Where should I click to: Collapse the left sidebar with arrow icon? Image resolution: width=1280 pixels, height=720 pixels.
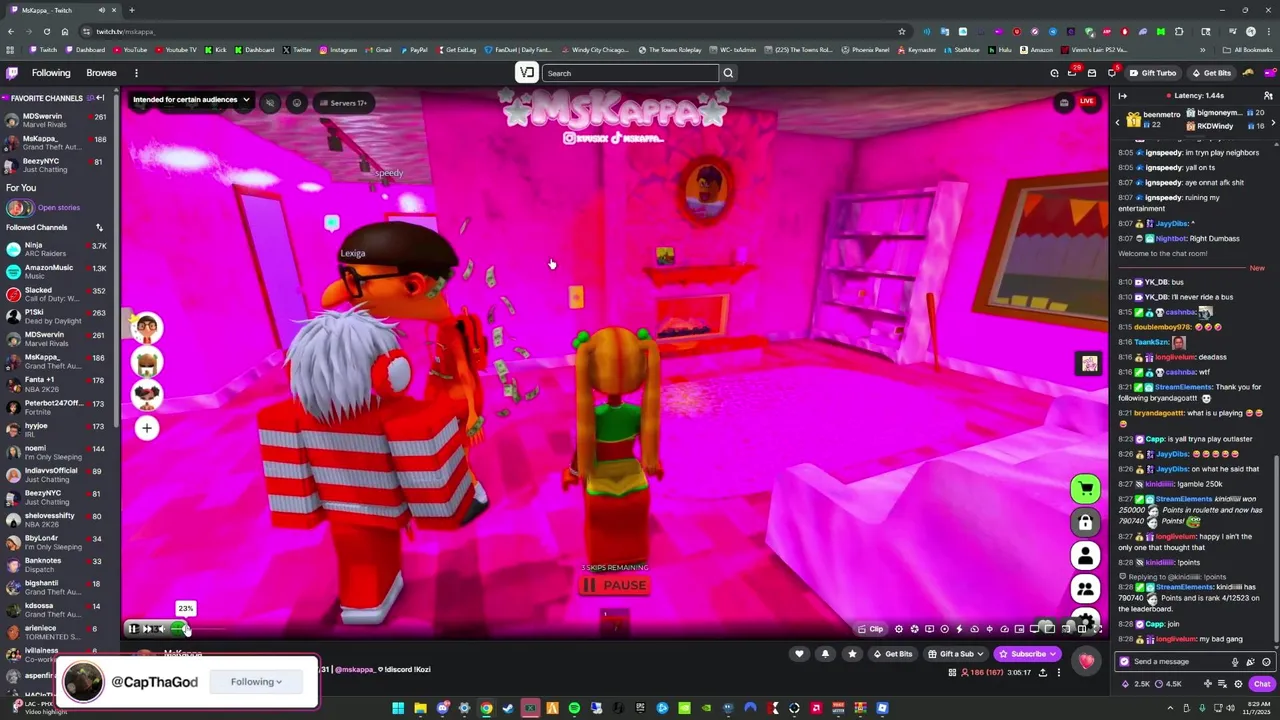[x=100, y=98]
